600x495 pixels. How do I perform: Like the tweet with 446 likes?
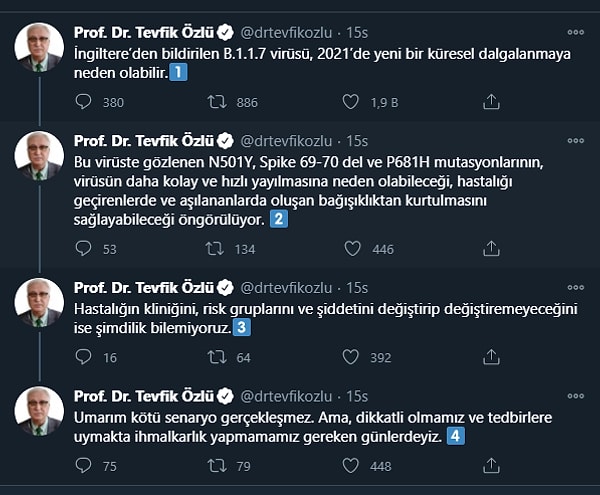click(x=351, y=249)
